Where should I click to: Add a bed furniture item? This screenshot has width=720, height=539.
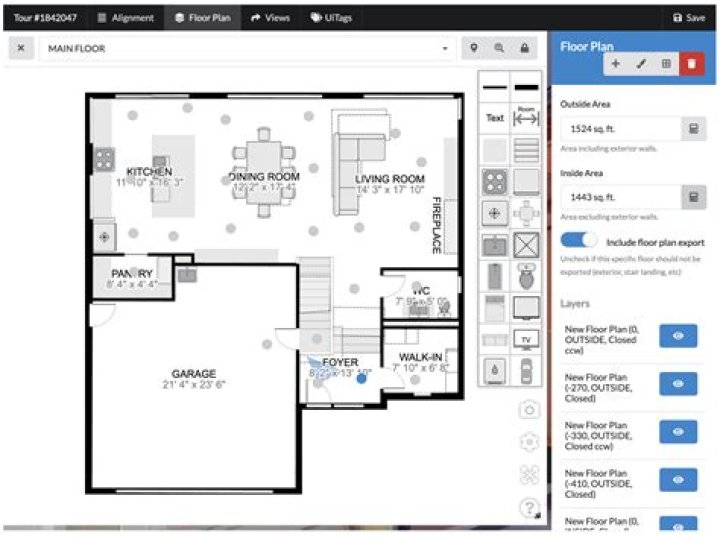pyautogui.click(x=495, y=308)
